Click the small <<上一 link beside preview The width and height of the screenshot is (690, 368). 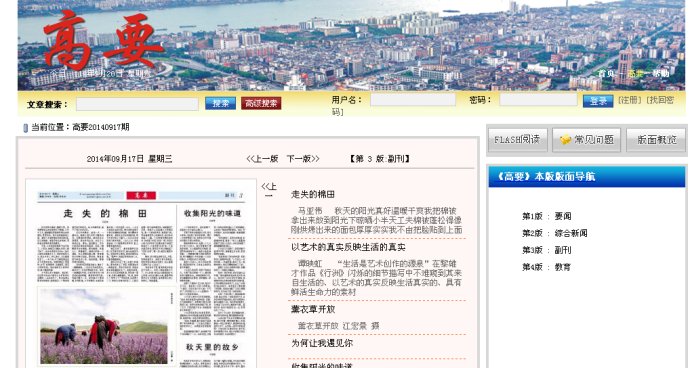tap(268, 191)
